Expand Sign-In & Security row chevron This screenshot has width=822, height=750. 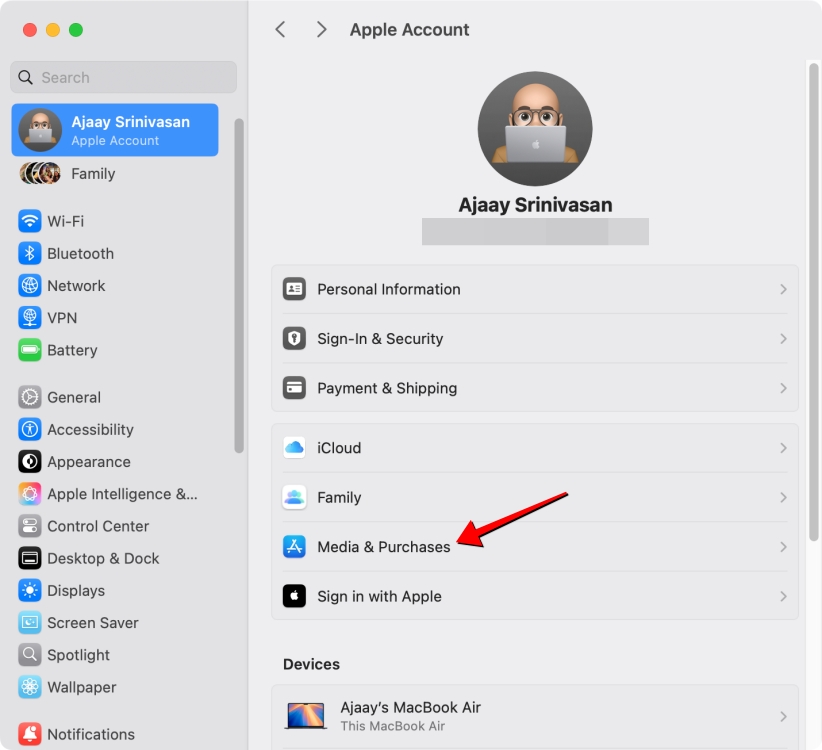click(783, 339)
